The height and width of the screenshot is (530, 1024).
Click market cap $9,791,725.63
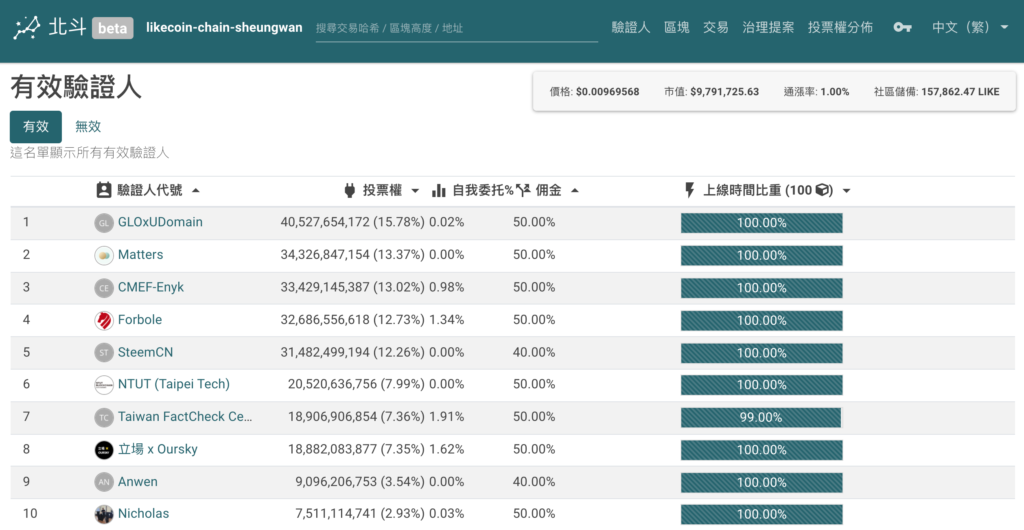724,91
